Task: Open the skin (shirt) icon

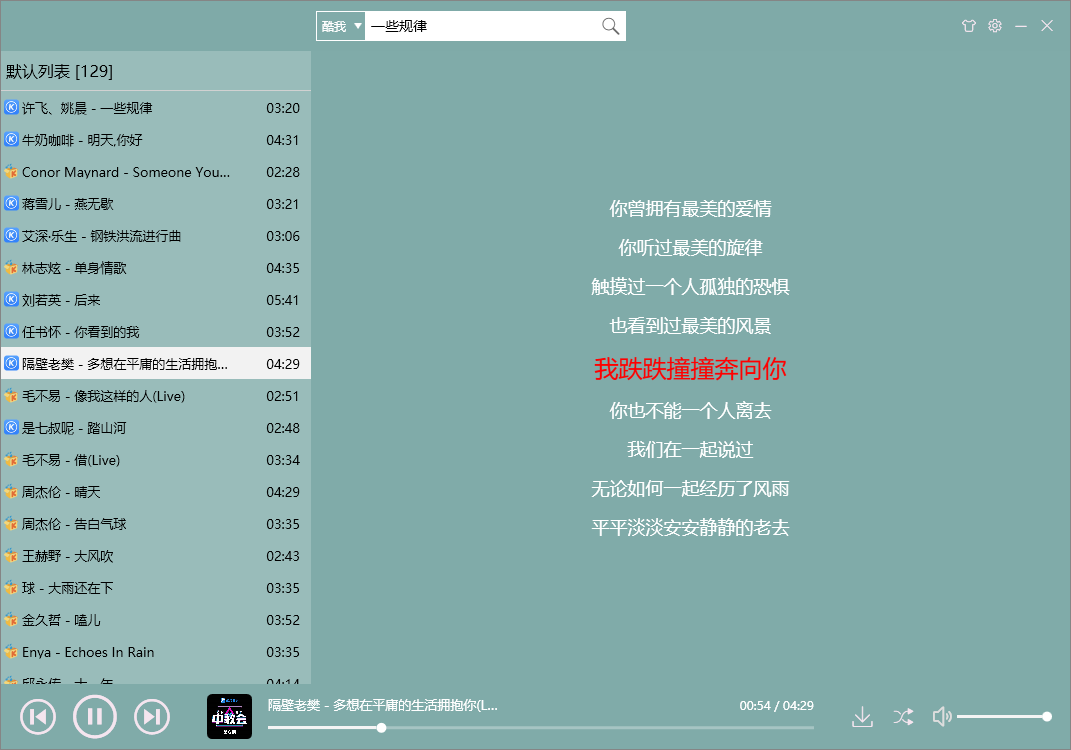Action: (x=968, y=26)
